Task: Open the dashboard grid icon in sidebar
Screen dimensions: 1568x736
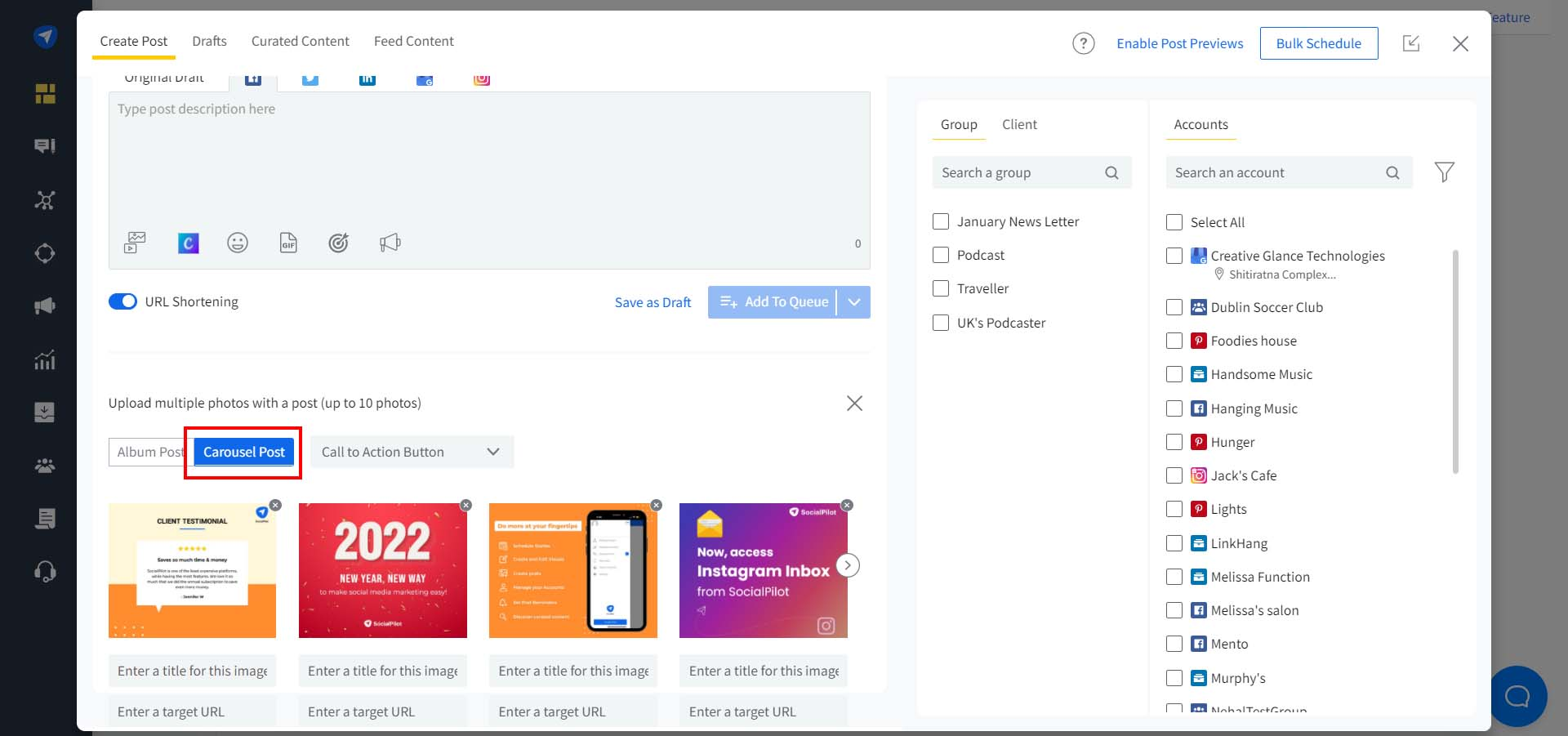Action: click(x=45, y=94)
